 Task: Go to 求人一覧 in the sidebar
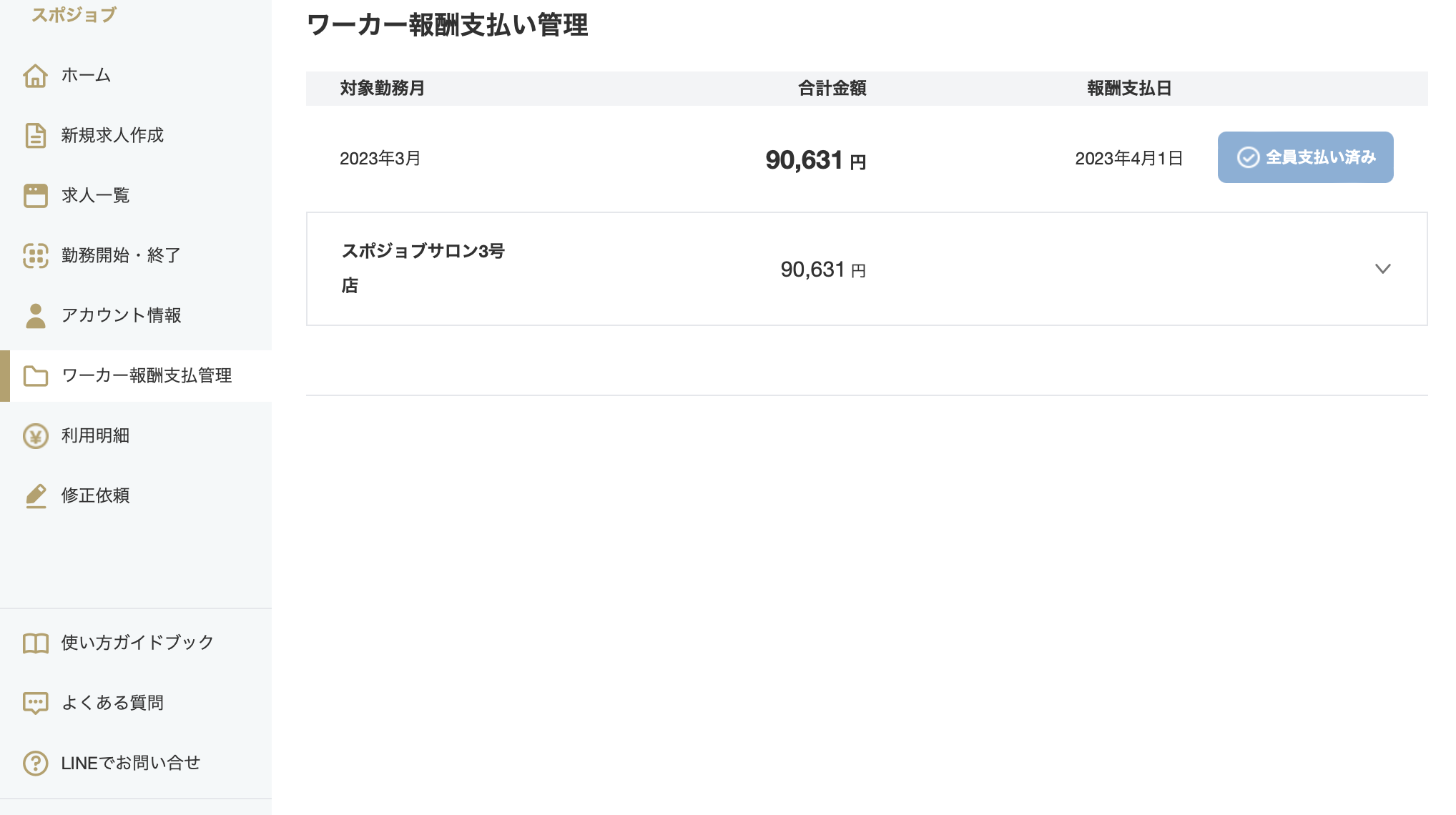(95, 195)
